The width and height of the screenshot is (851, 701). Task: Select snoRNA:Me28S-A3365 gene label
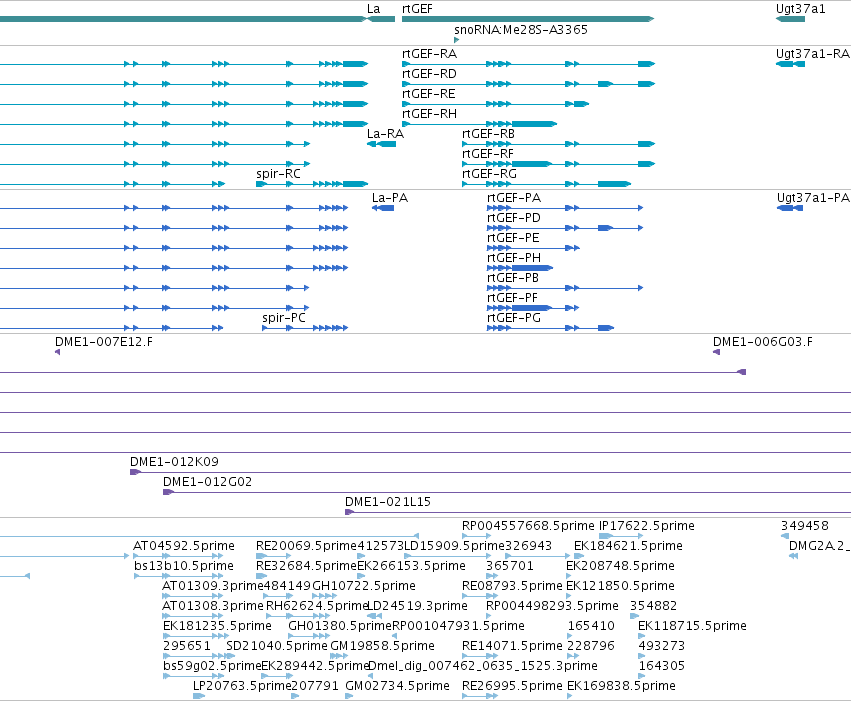click(x=520, y=29)
